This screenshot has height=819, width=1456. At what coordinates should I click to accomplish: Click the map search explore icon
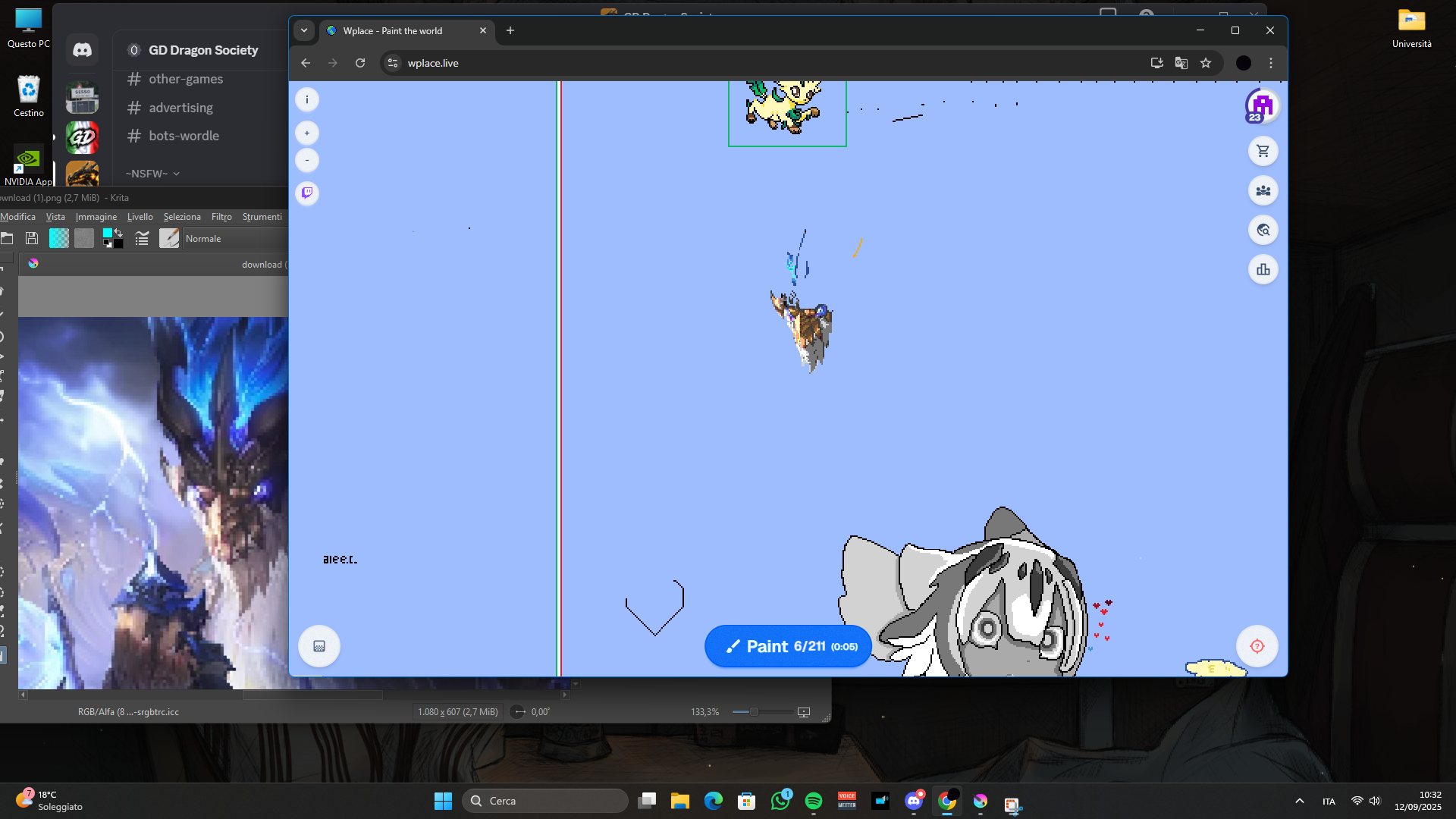(1263, 230)
